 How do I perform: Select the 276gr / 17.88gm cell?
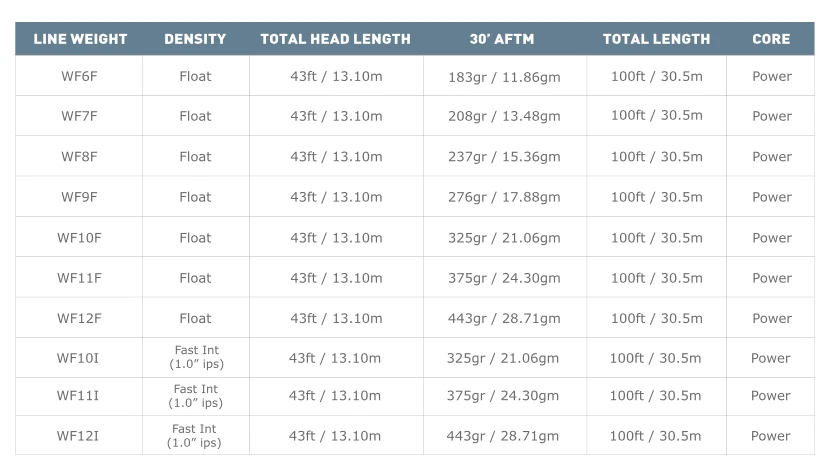(x=504, y=197)
